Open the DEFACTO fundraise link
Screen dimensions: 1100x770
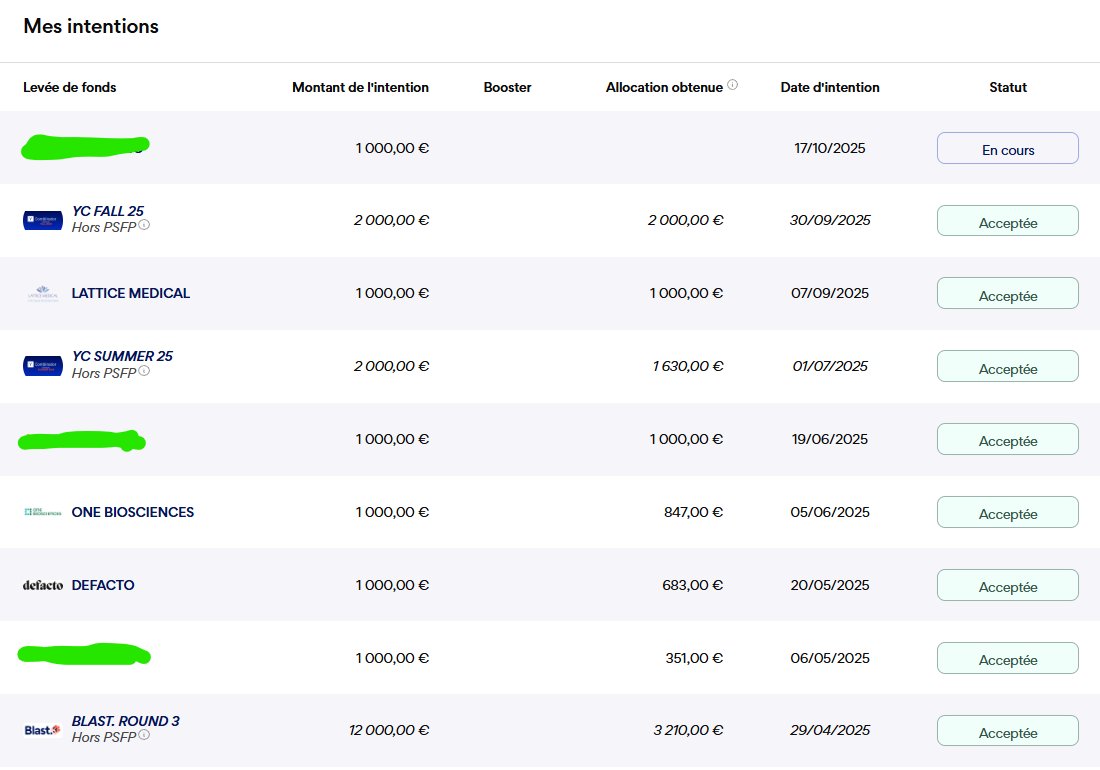point(103,585)
